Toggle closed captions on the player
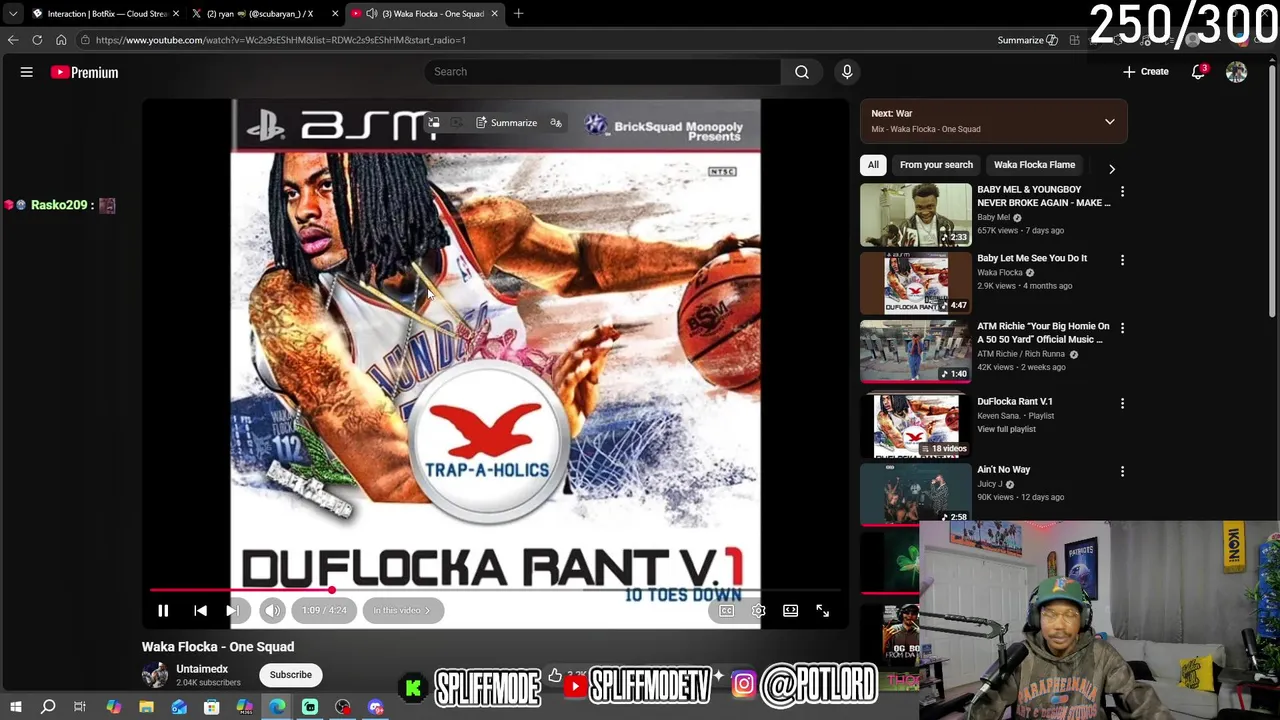Image resolution: width=1280 pixels, height=720 pixels. (727, 610)
